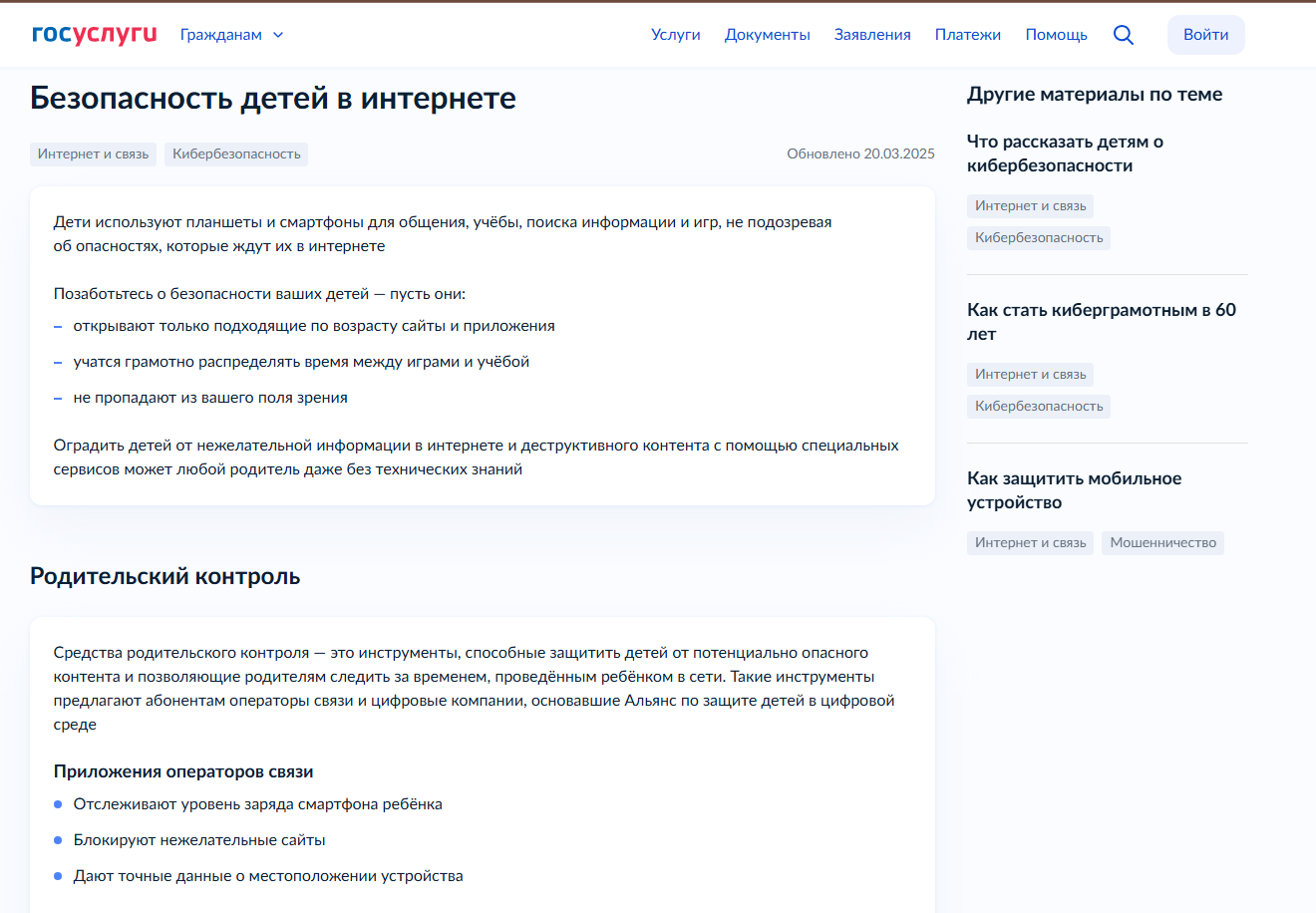
Task: Open article Что рассказать детям о кибербезопасности
Action: (x=1065, y=153)
